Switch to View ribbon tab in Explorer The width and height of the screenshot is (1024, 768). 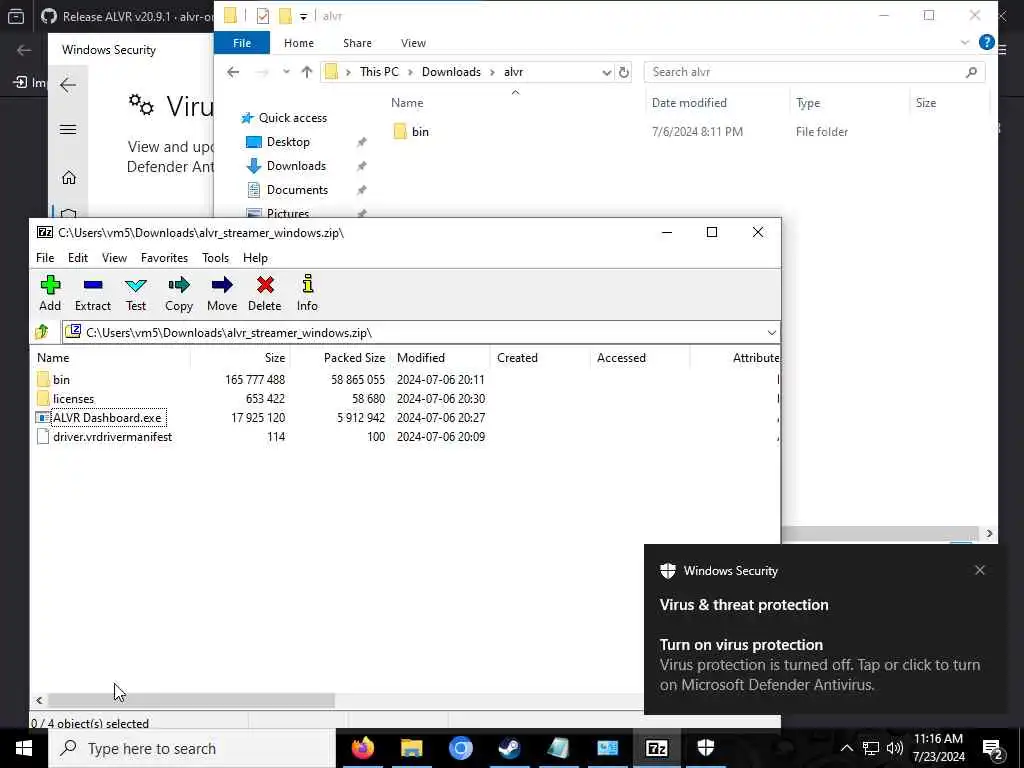(x=413, y=43)
